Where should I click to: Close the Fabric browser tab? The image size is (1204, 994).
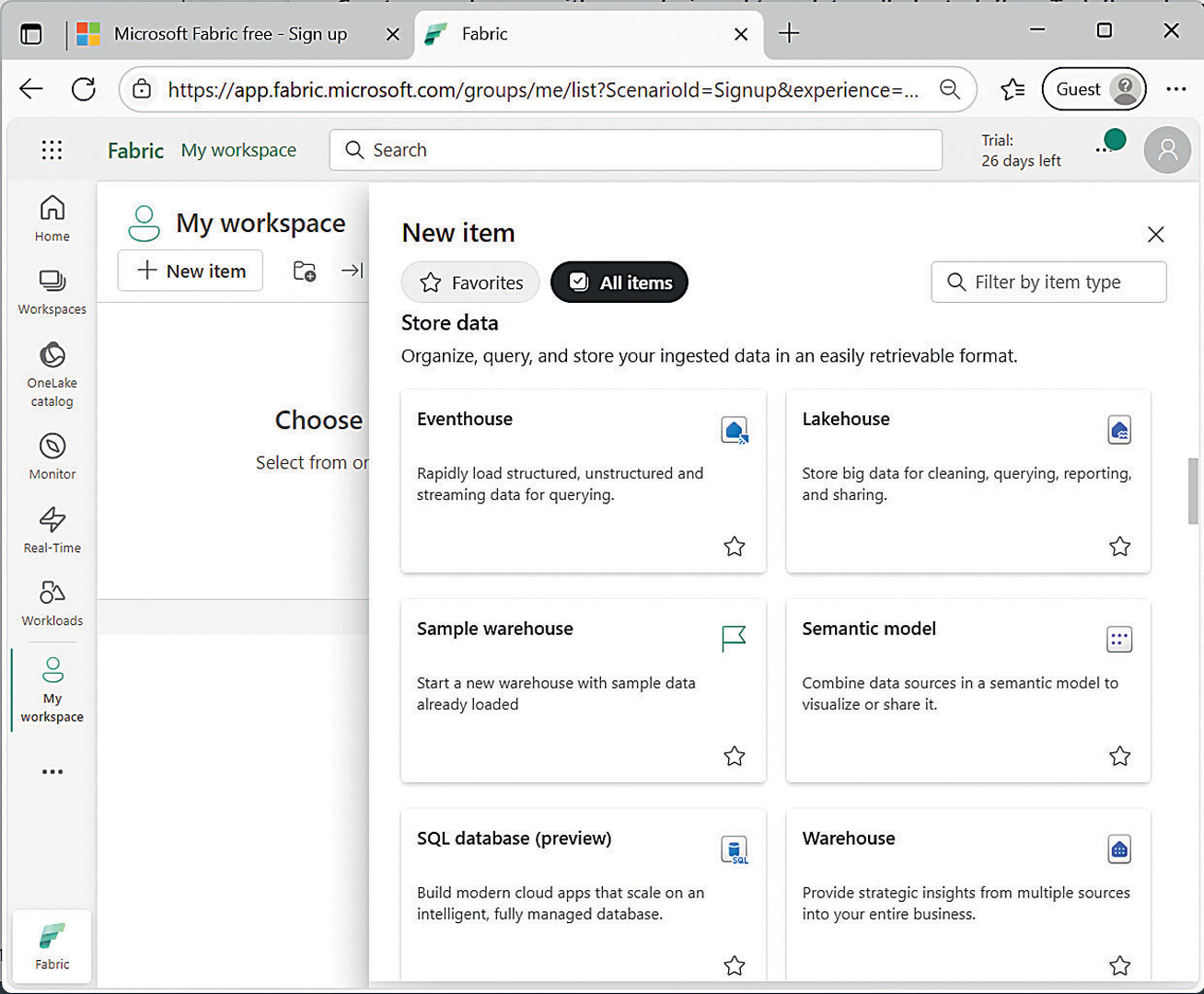741,34
